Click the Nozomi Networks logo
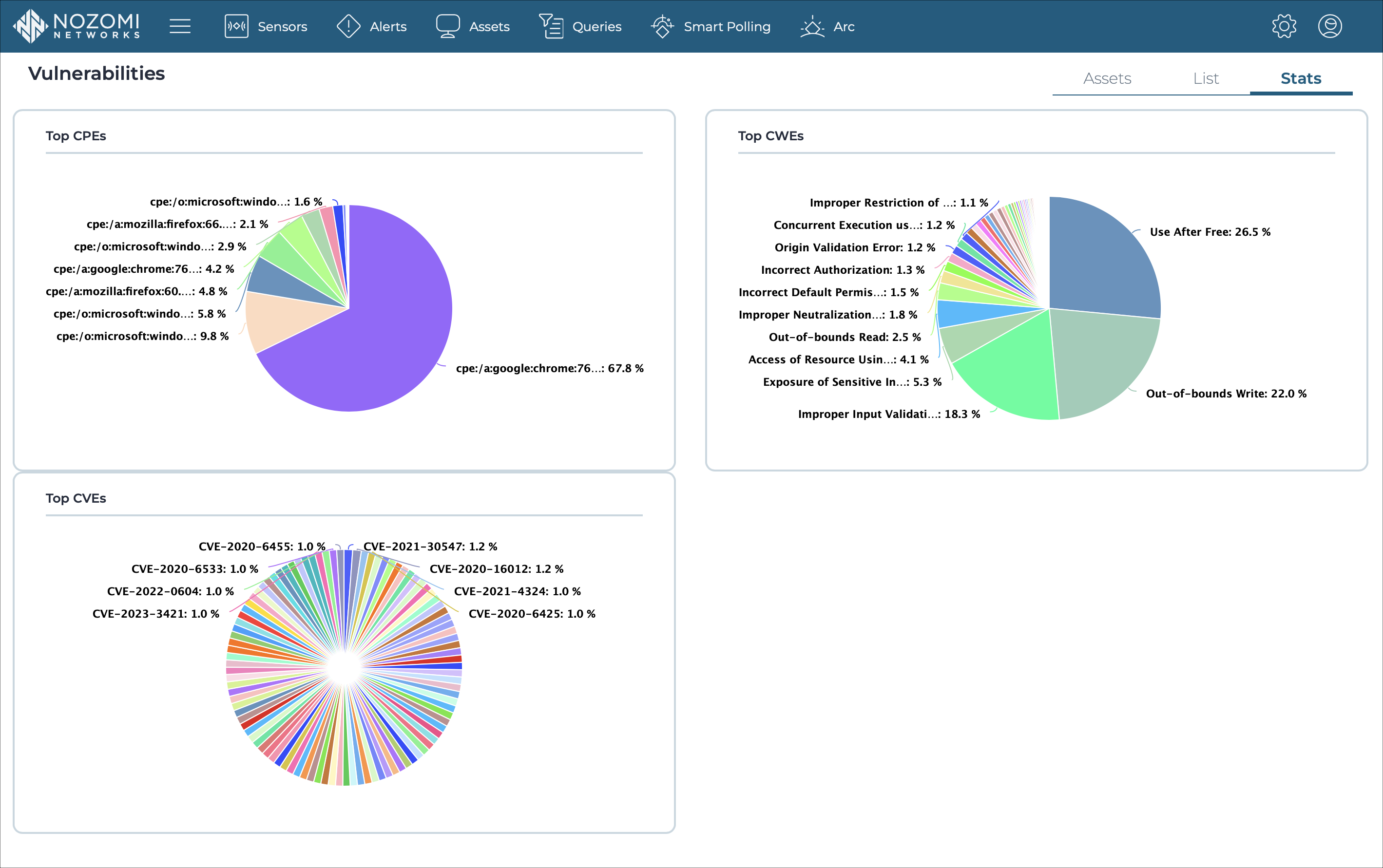 pyautogui.click(x=75, y=27)
